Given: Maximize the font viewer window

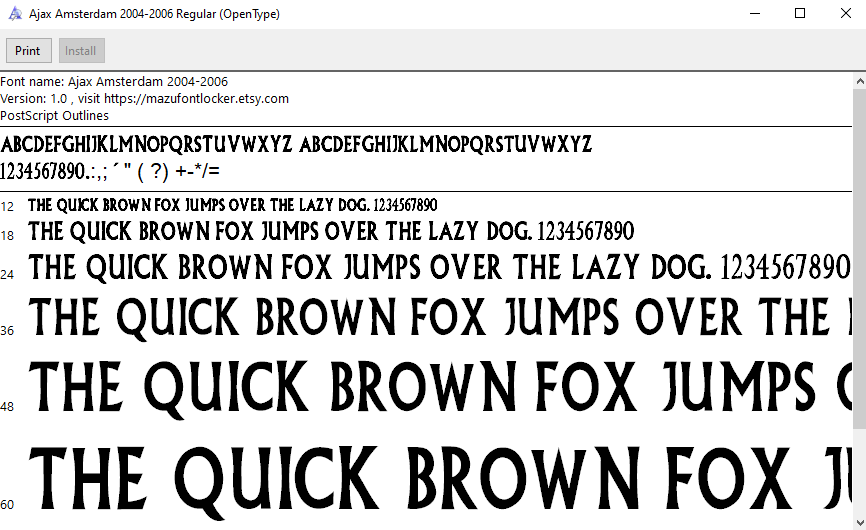Looking at the screenshot, I should [x=800, y=14].
